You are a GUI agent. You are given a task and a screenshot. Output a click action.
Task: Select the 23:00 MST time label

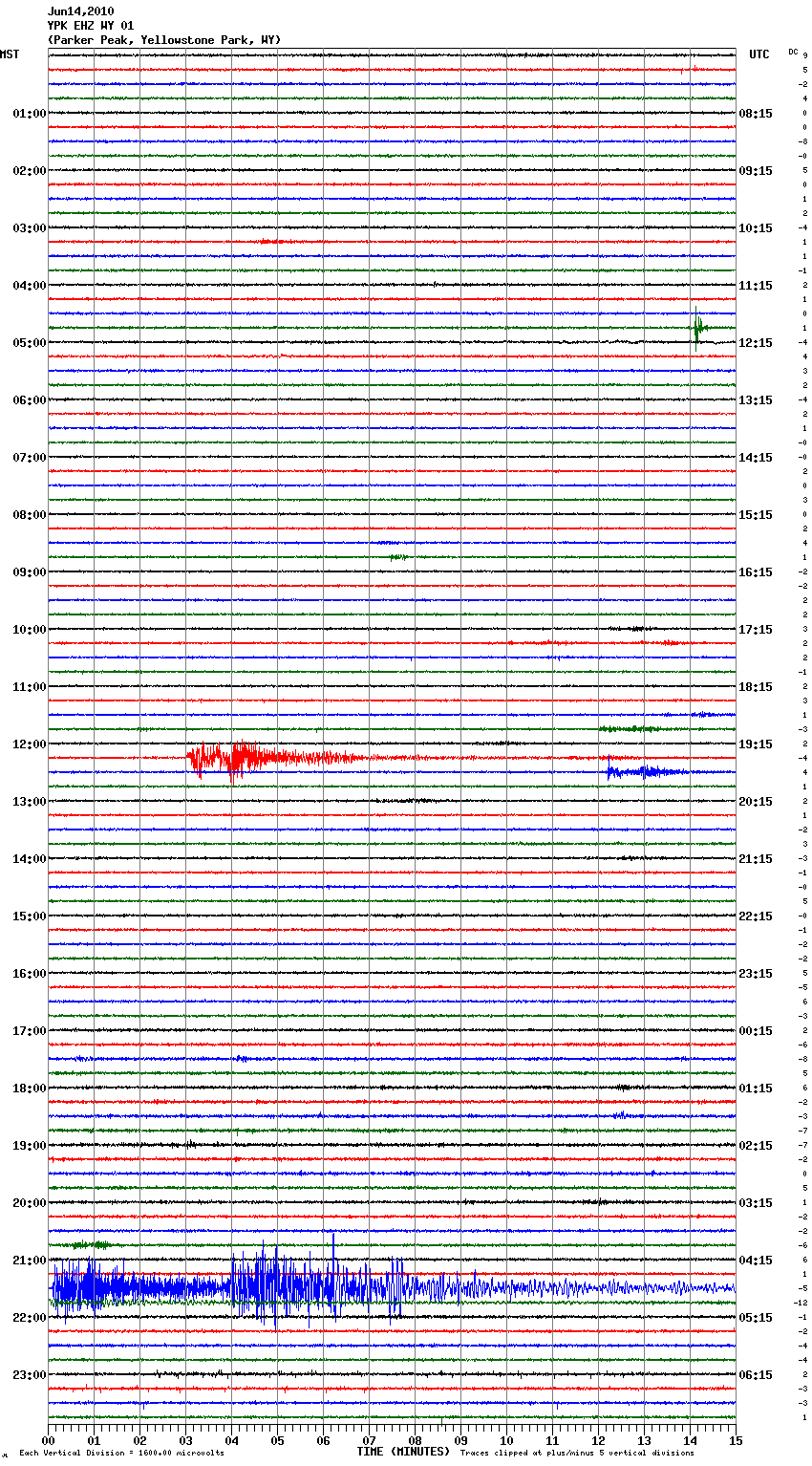(30, 1375)
